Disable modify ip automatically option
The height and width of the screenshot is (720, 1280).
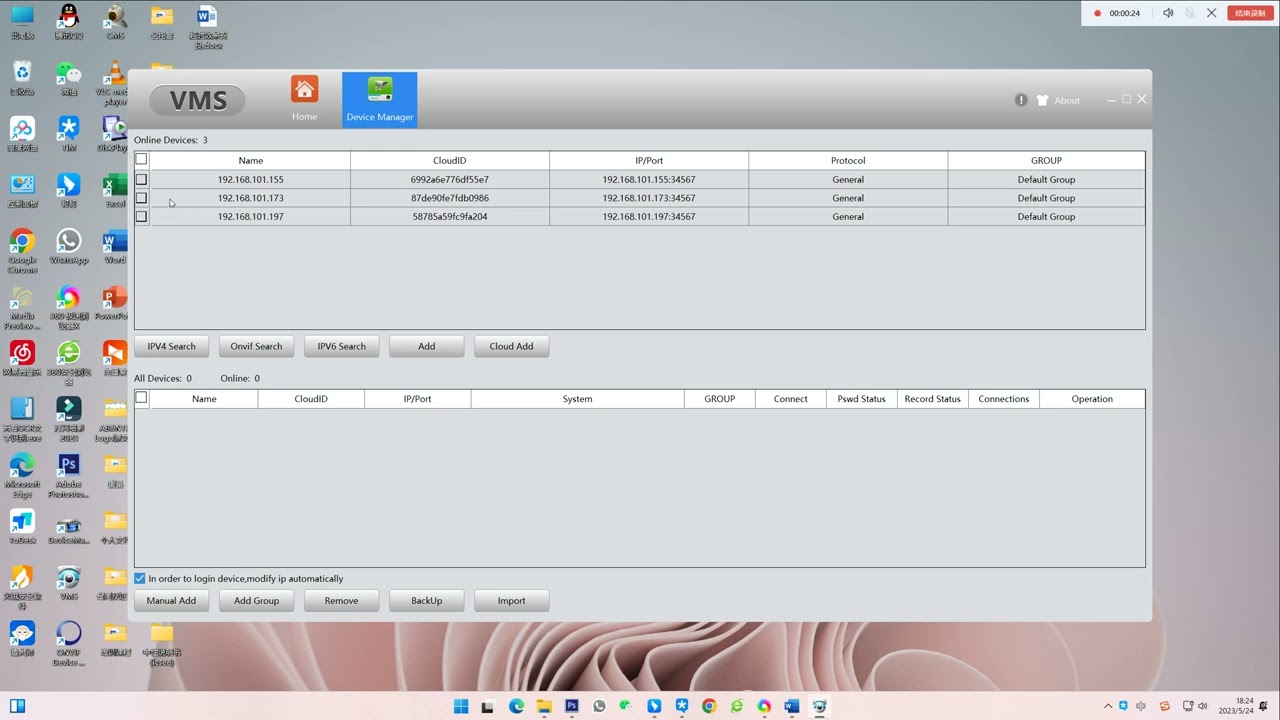tap(140, 578)
